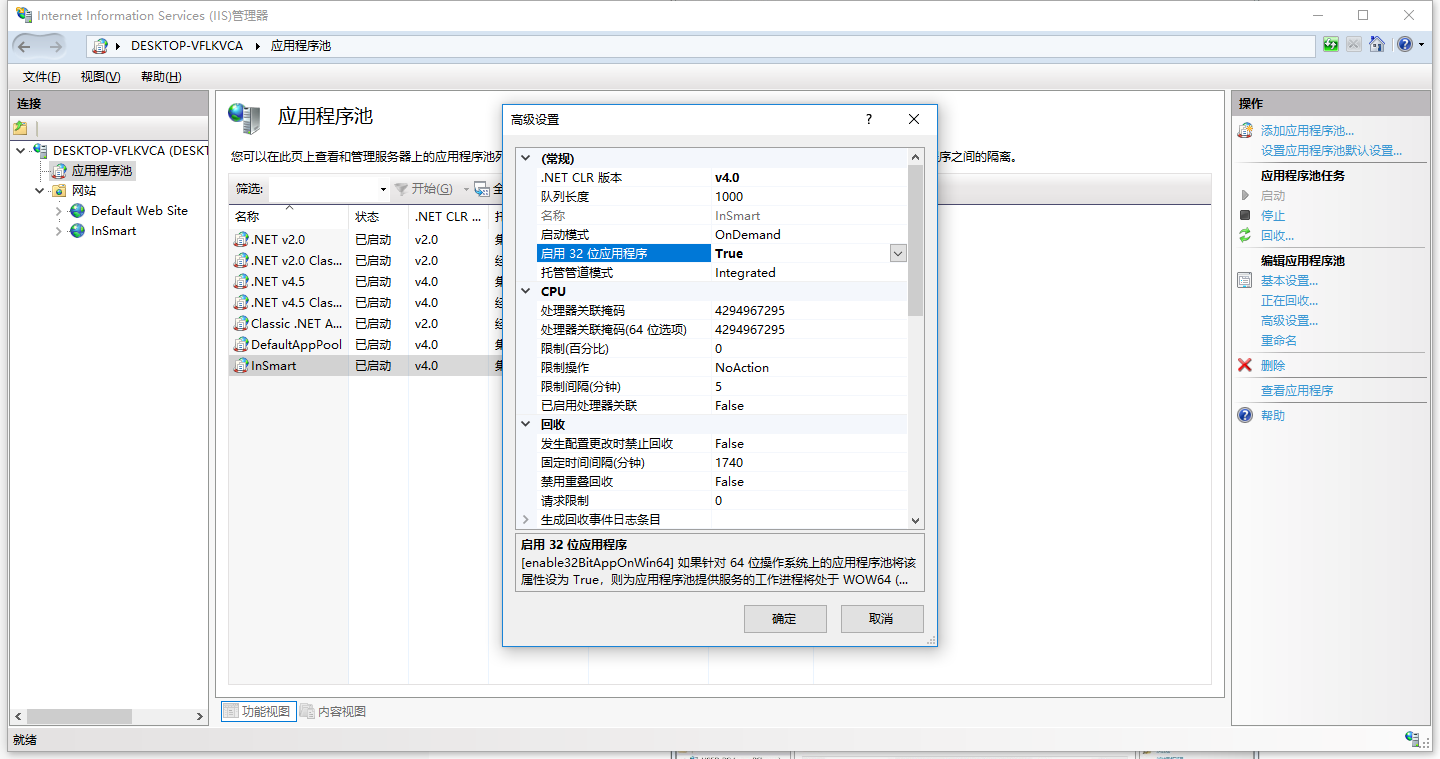This screenshot has width=1440, height=759.
Task: Click the 确定 button in 高级设置
Action: pyautogui.click(x=785, y=619)
